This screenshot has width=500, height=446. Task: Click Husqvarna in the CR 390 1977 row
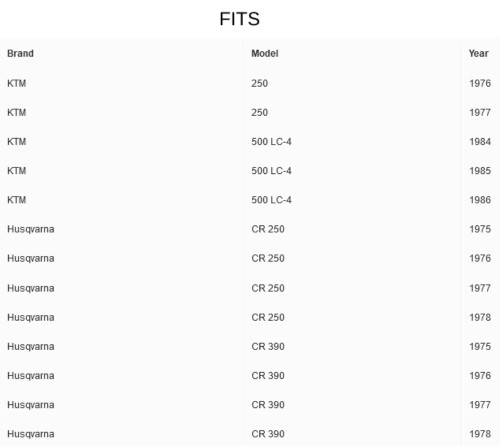[x=31, y=405]
